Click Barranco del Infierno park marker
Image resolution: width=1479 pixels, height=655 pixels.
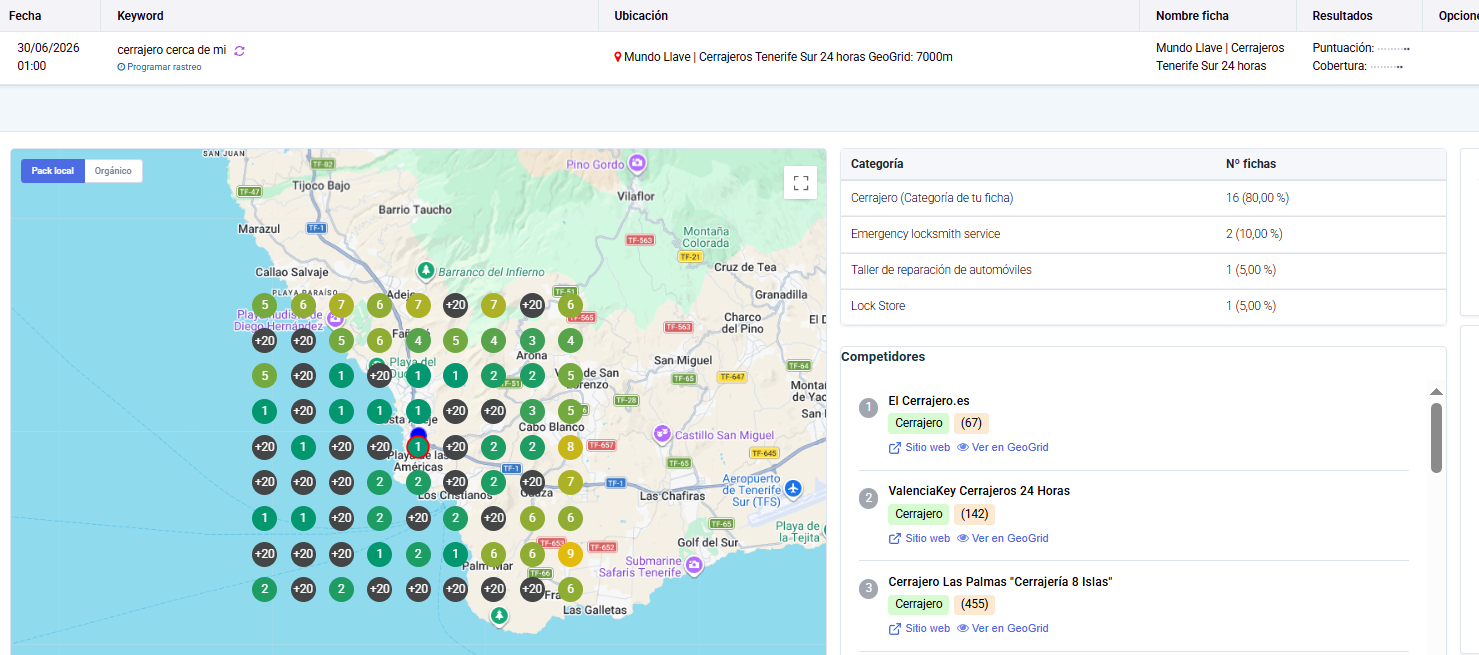point(426,271)
